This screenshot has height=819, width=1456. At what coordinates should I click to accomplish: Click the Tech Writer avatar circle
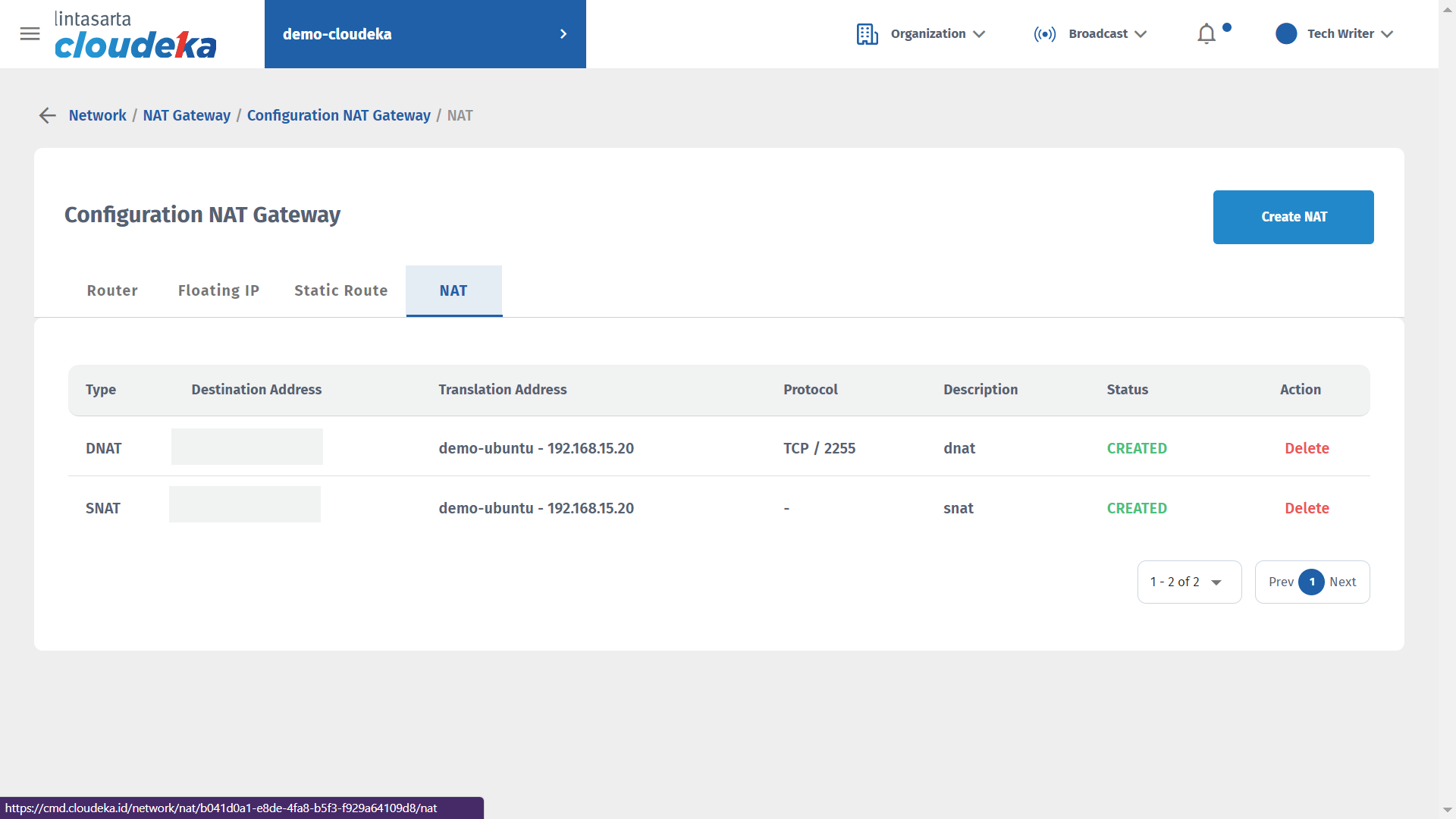click(1286, 34)
